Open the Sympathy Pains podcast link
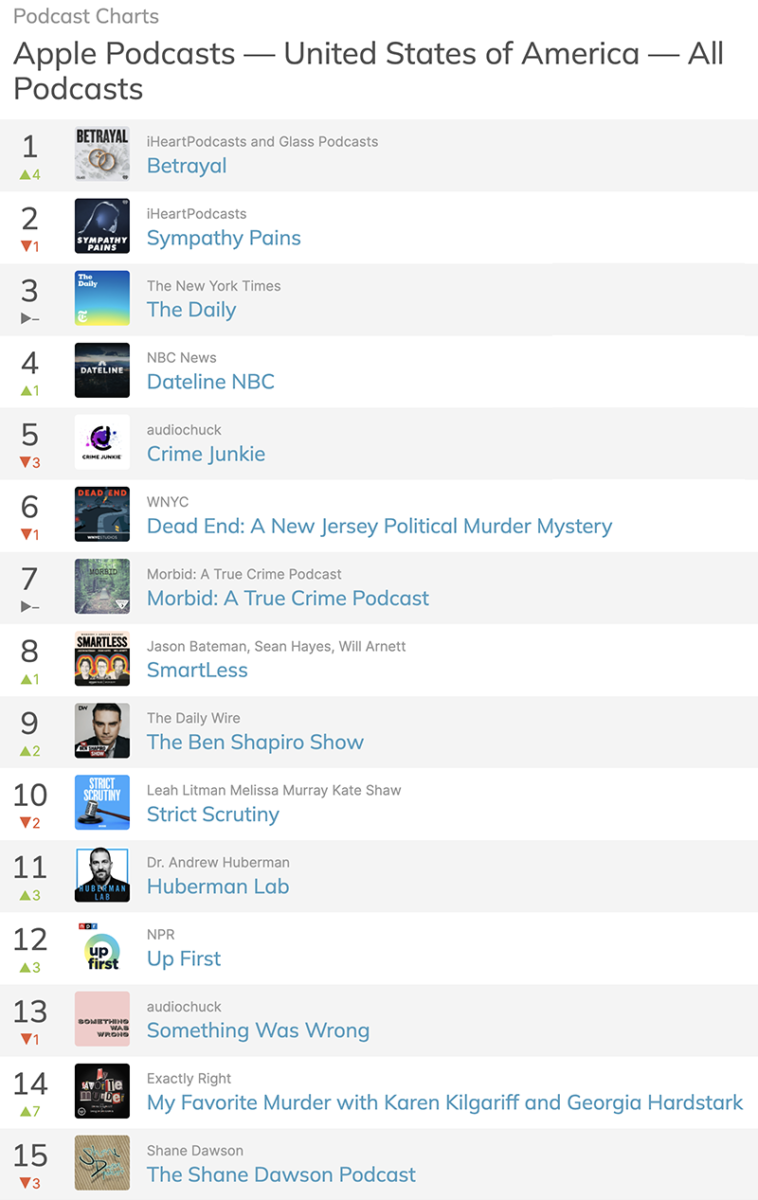Viewport: 758px width, 1200px height. 223,238
